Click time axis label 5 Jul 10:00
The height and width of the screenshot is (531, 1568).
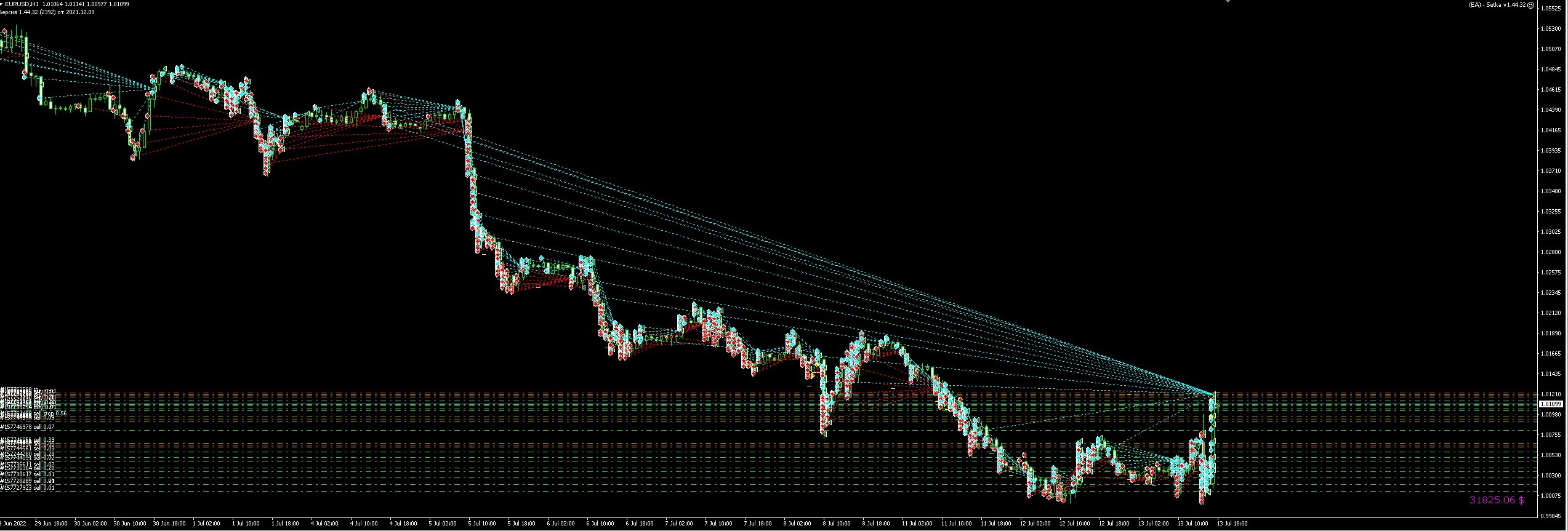(x=482, y=524)
